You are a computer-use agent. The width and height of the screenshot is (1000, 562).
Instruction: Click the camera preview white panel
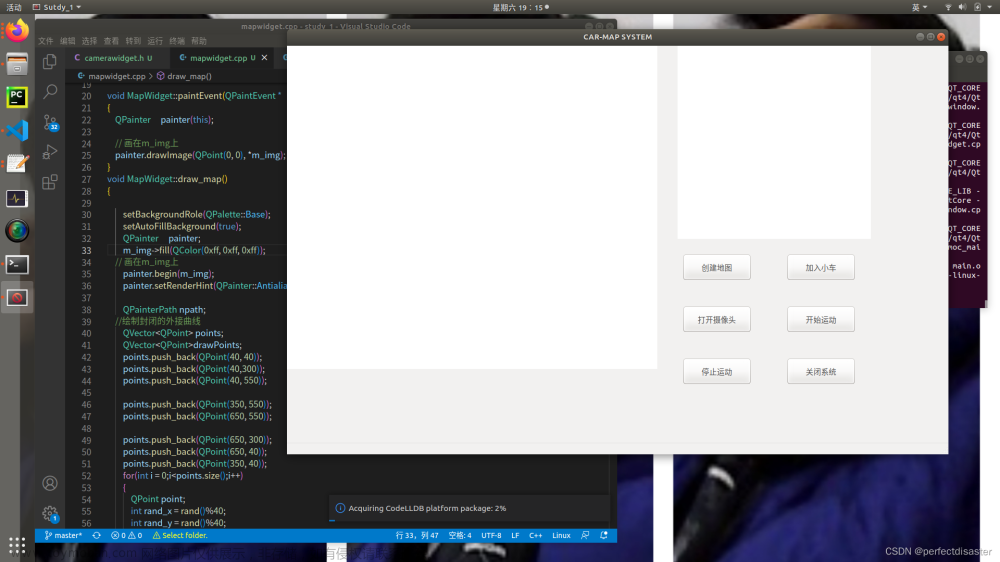(774, 142)
